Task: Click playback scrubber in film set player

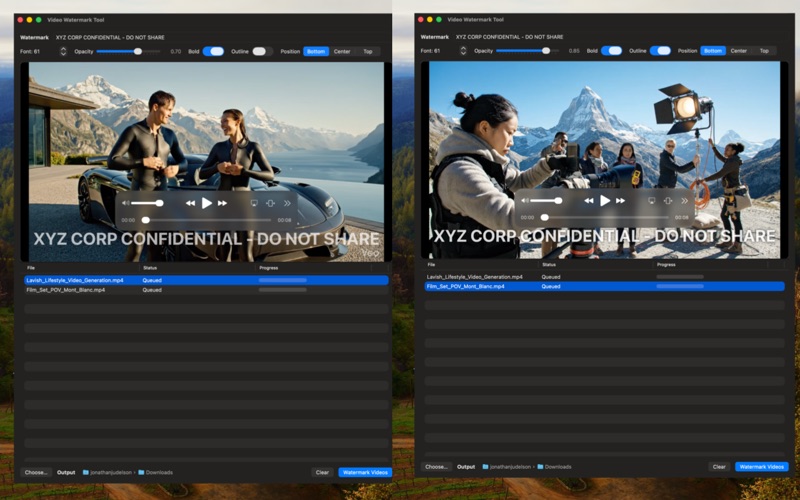Action: pos(605,217)
